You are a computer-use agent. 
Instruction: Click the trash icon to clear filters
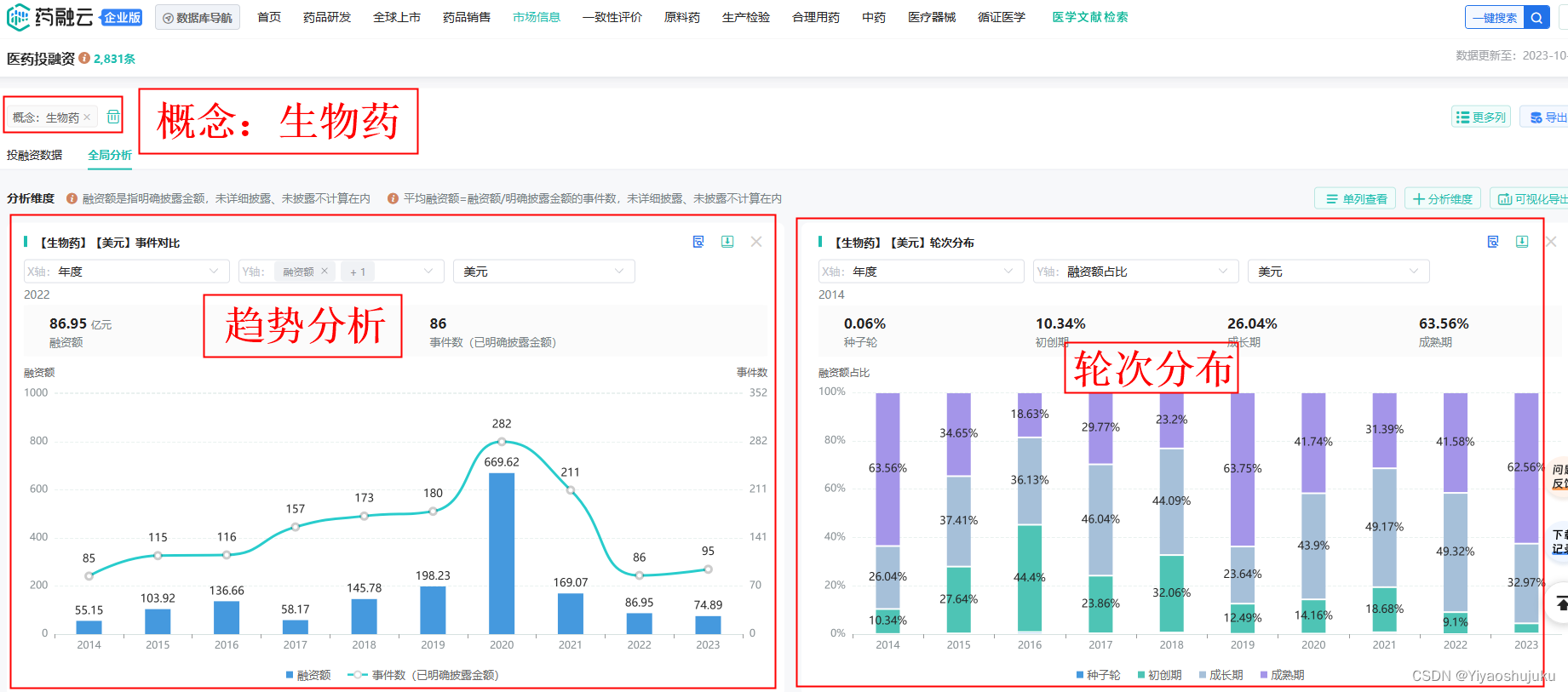coord(113,117)
